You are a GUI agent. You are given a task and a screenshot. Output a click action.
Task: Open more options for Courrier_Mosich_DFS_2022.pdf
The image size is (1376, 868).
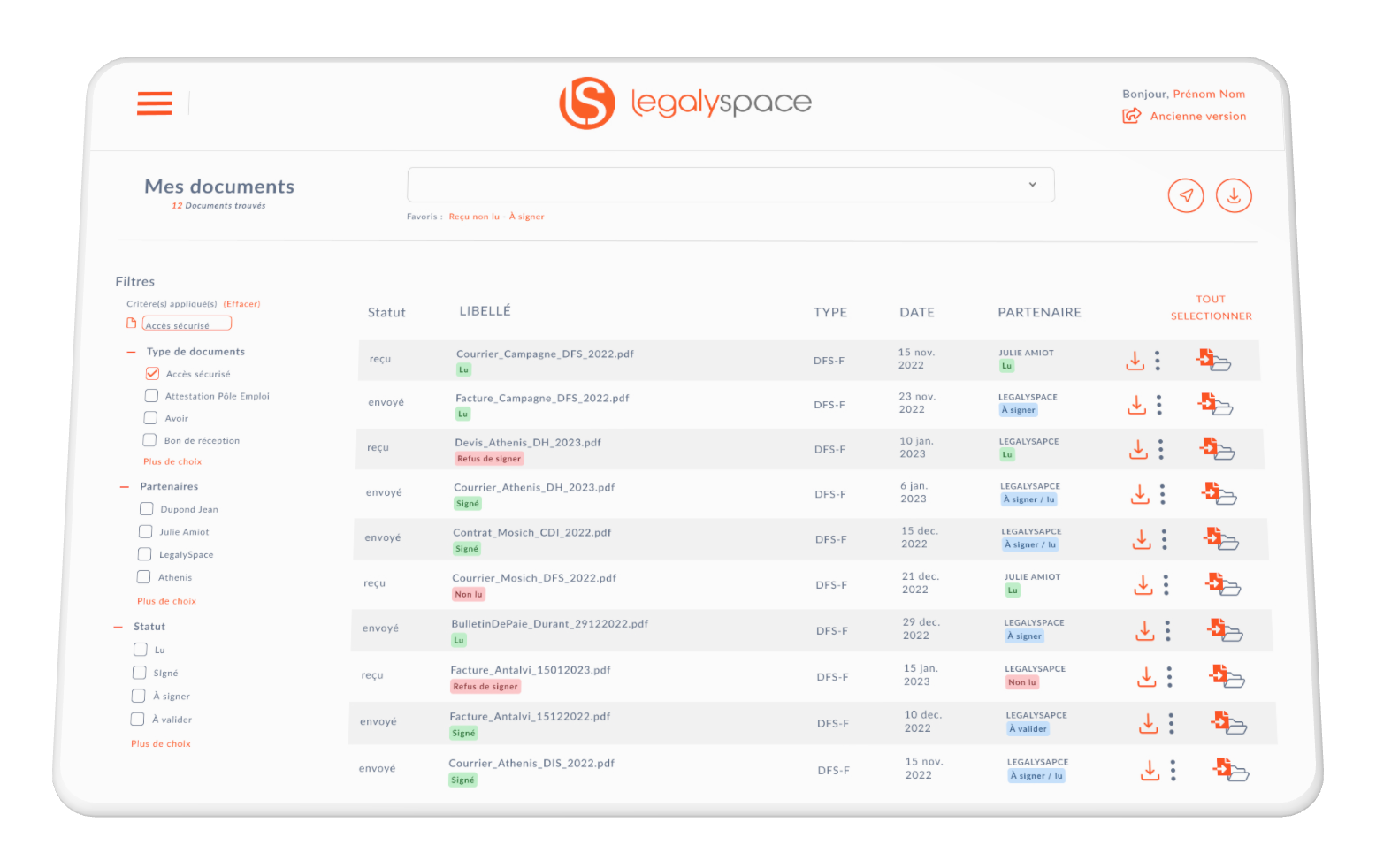pos(1166,585)
